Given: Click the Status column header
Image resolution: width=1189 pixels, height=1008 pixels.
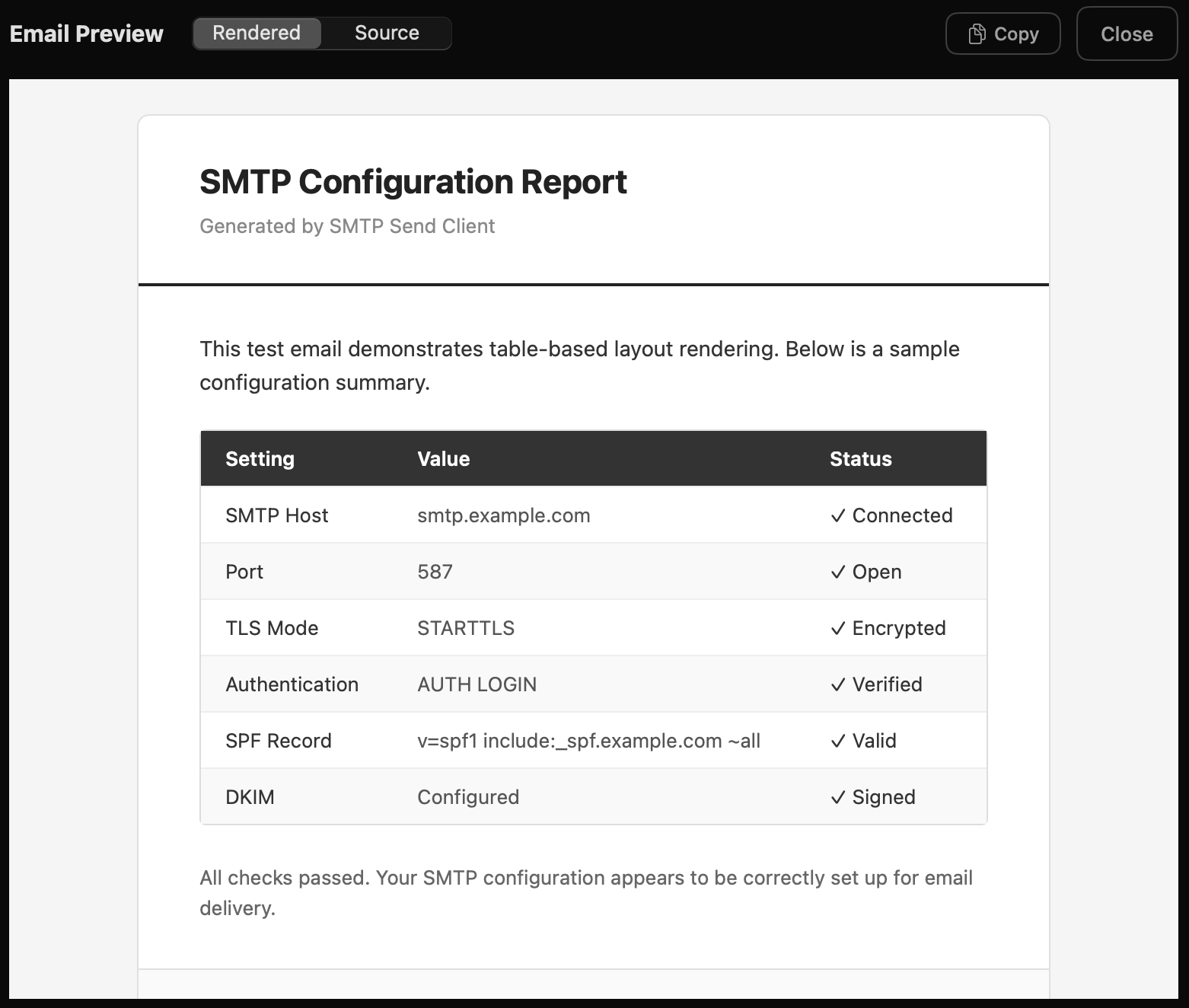Looking at the screenshot, I should tap(860, 458).
